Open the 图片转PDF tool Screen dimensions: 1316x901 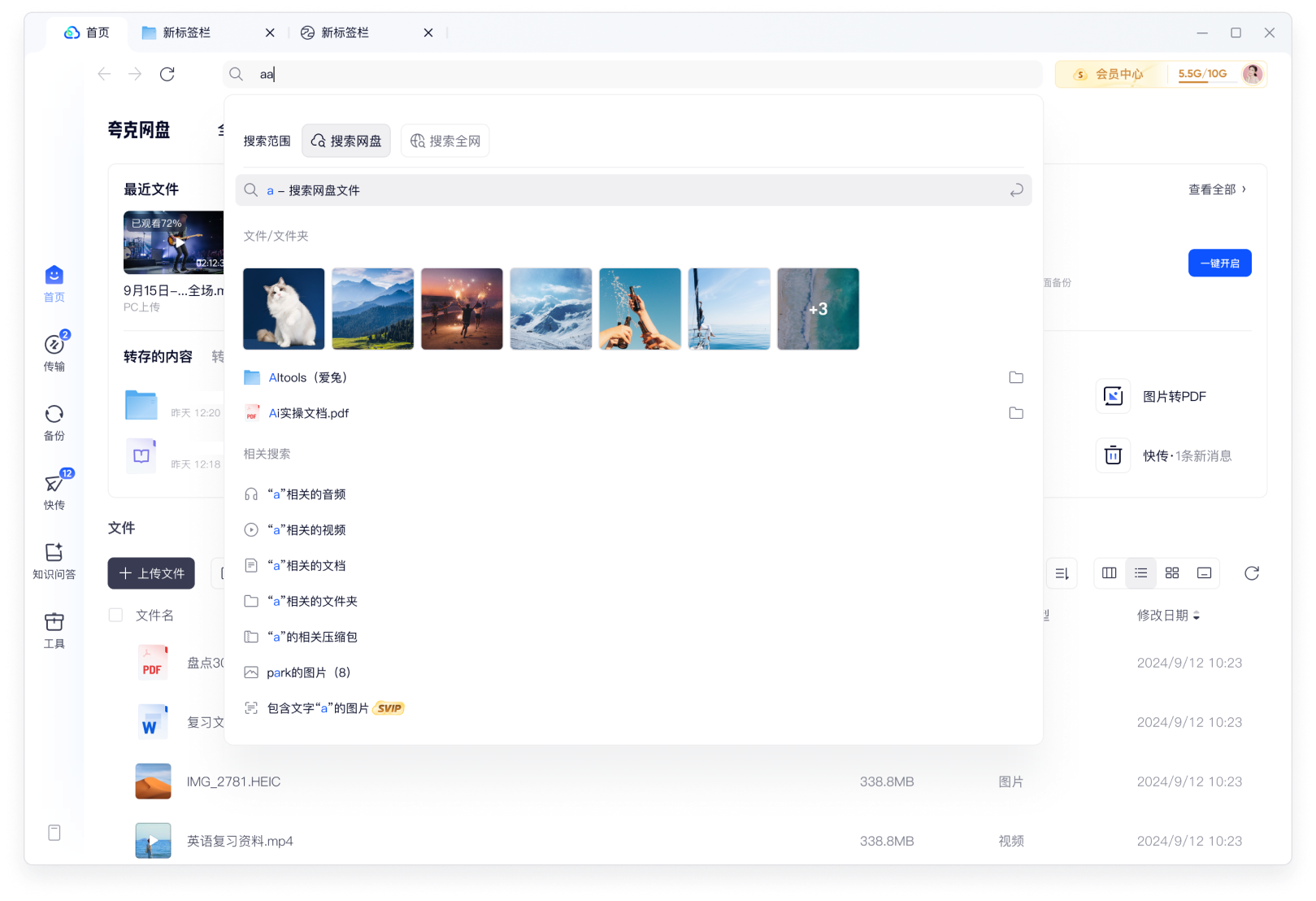coord(1152,396)
